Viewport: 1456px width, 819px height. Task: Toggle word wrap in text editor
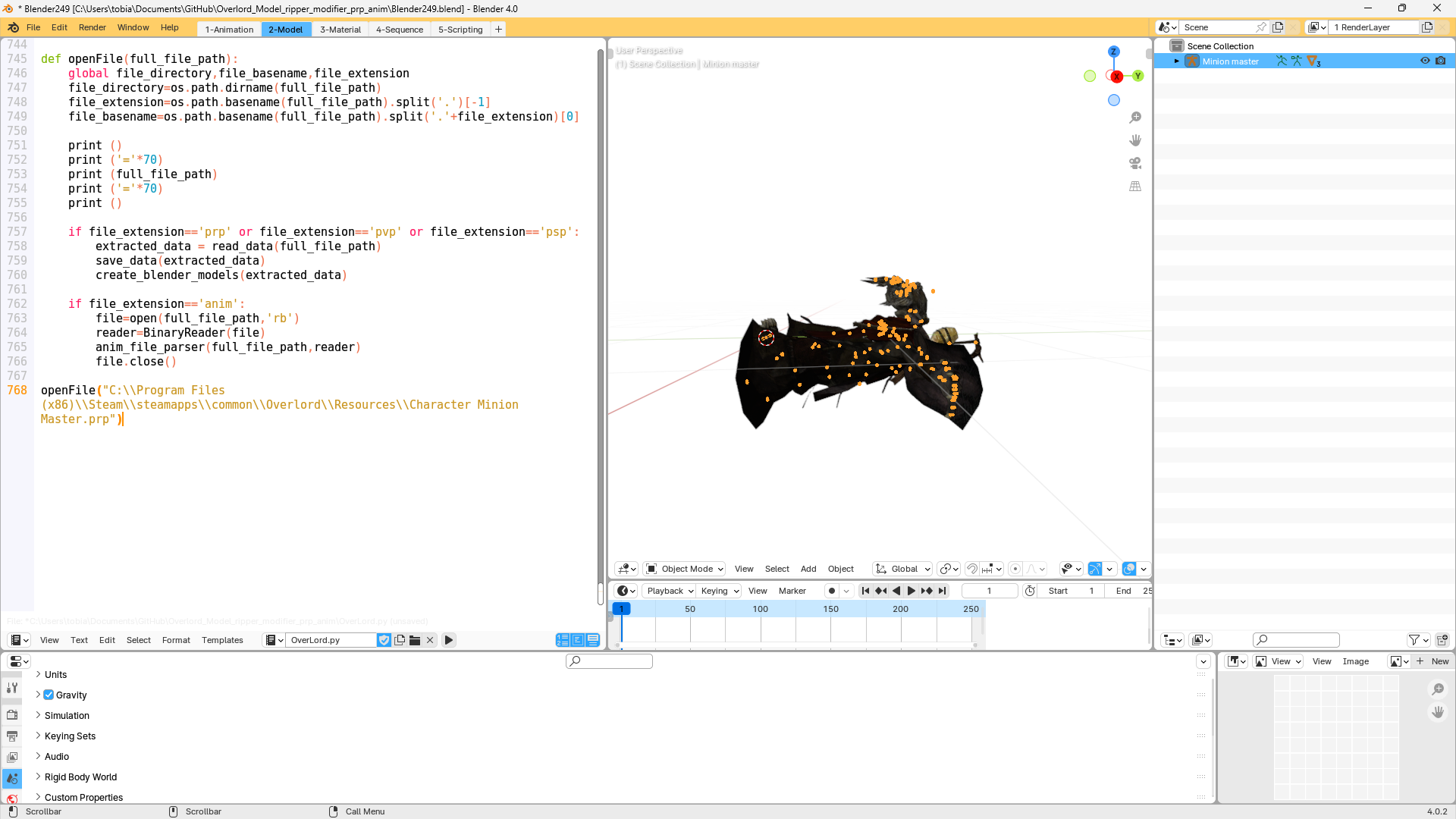click(x=578, y=640)
